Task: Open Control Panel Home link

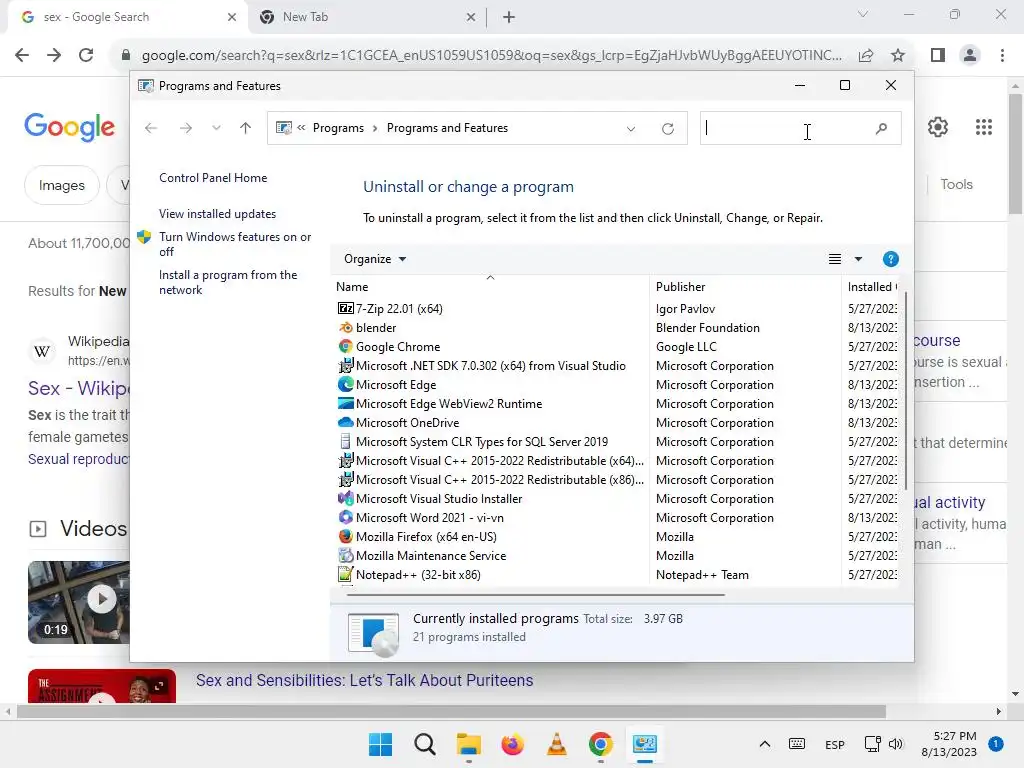Action: tap(213, 178)
